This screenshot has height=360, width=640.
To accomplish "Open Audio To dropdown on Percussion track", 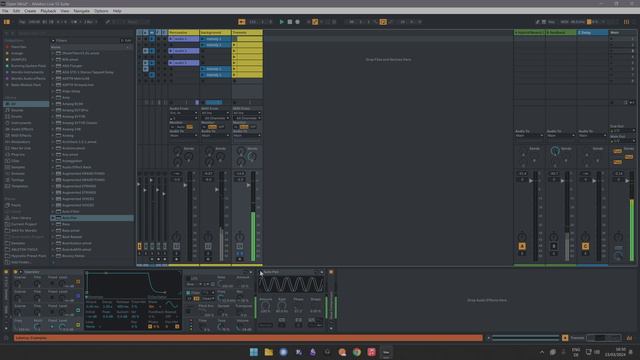I will pyautogui.click(x=183, y=136).
